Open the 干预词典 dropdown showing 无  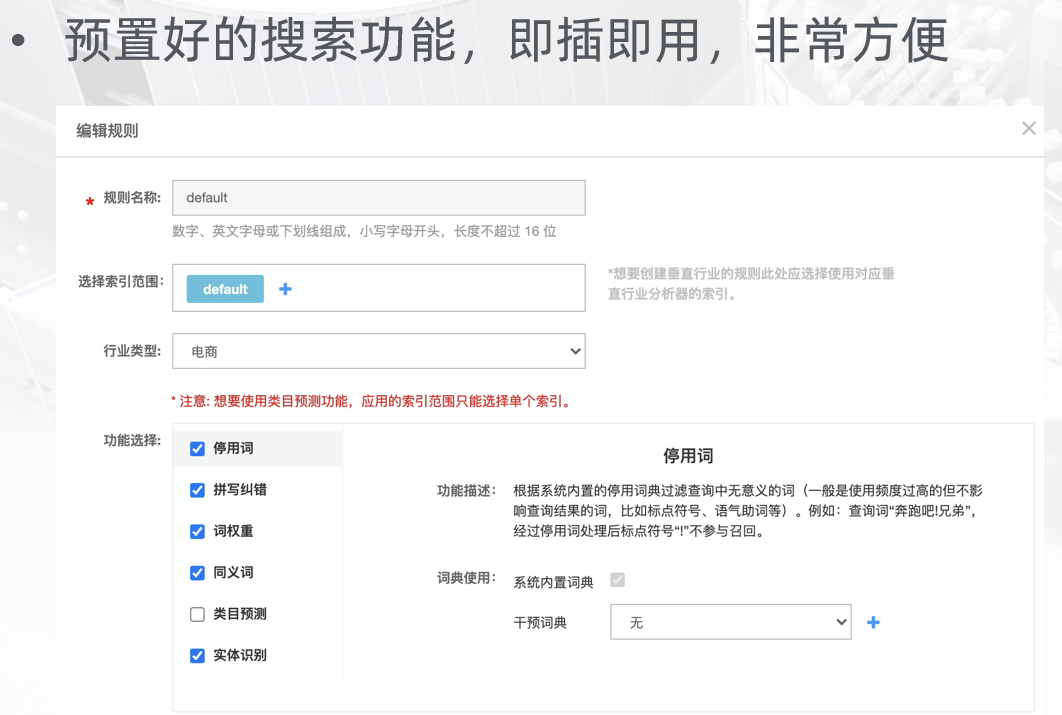730,622
